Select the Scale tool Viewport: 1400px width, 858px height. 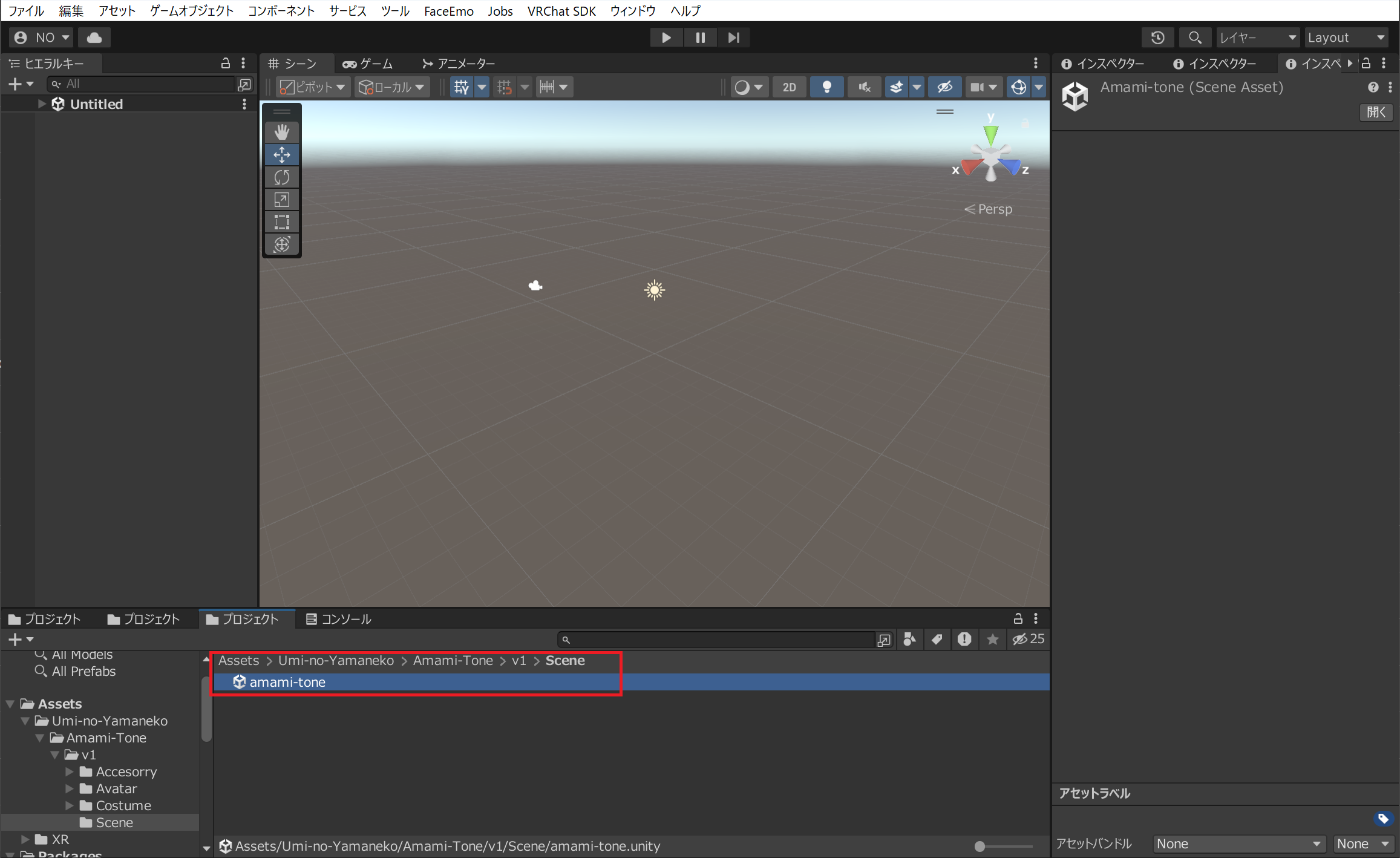pos(282,200)
